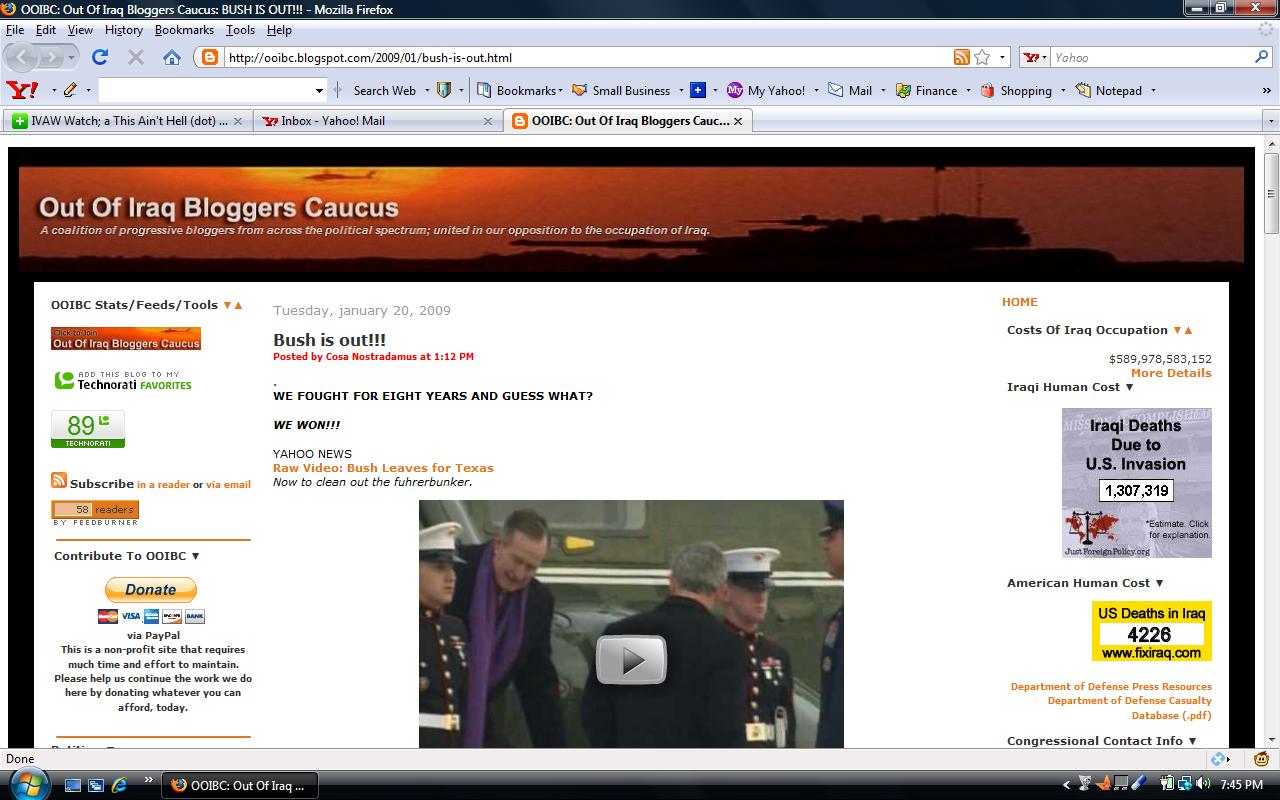Open Yahoo Mail from the toolbar
The height and width of the screenshot is (800, 1280).
click(849, 90)
